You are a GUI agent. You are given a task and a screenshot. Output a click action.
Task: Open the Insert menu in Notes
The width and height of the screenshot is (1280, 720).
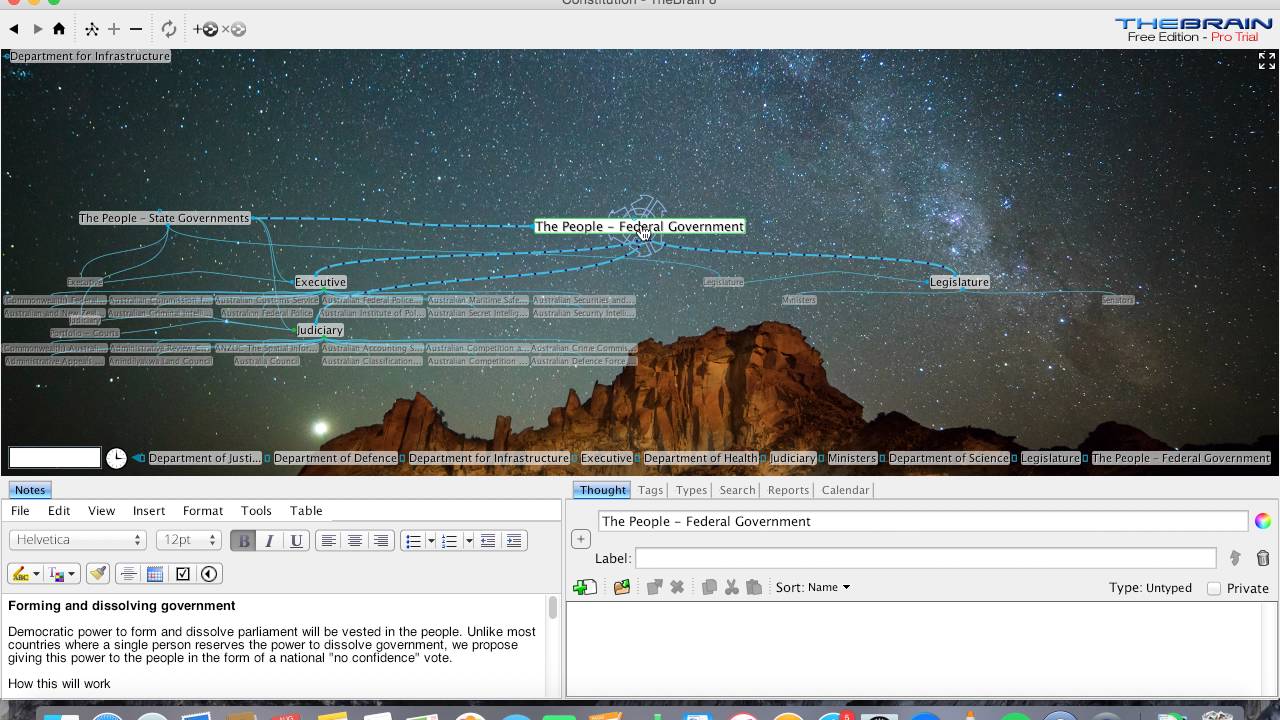point(149,511)
